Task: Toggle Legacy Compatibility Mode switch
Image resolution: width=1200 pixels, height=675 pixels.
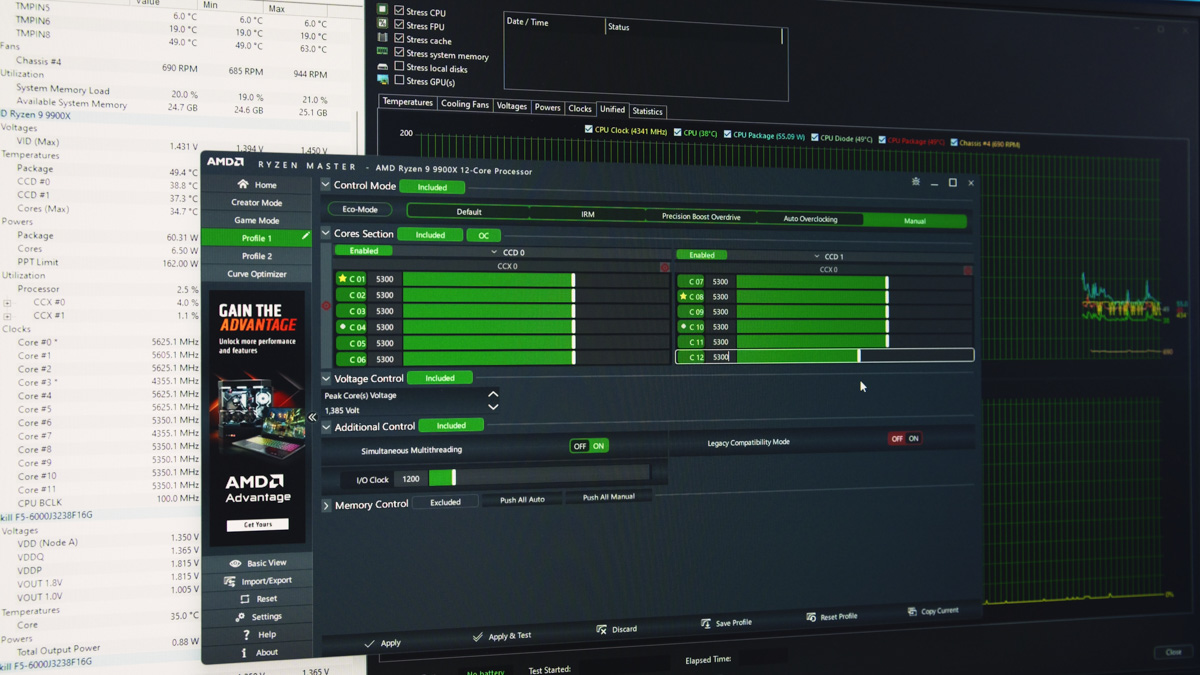Action: [x=905, y=438]
